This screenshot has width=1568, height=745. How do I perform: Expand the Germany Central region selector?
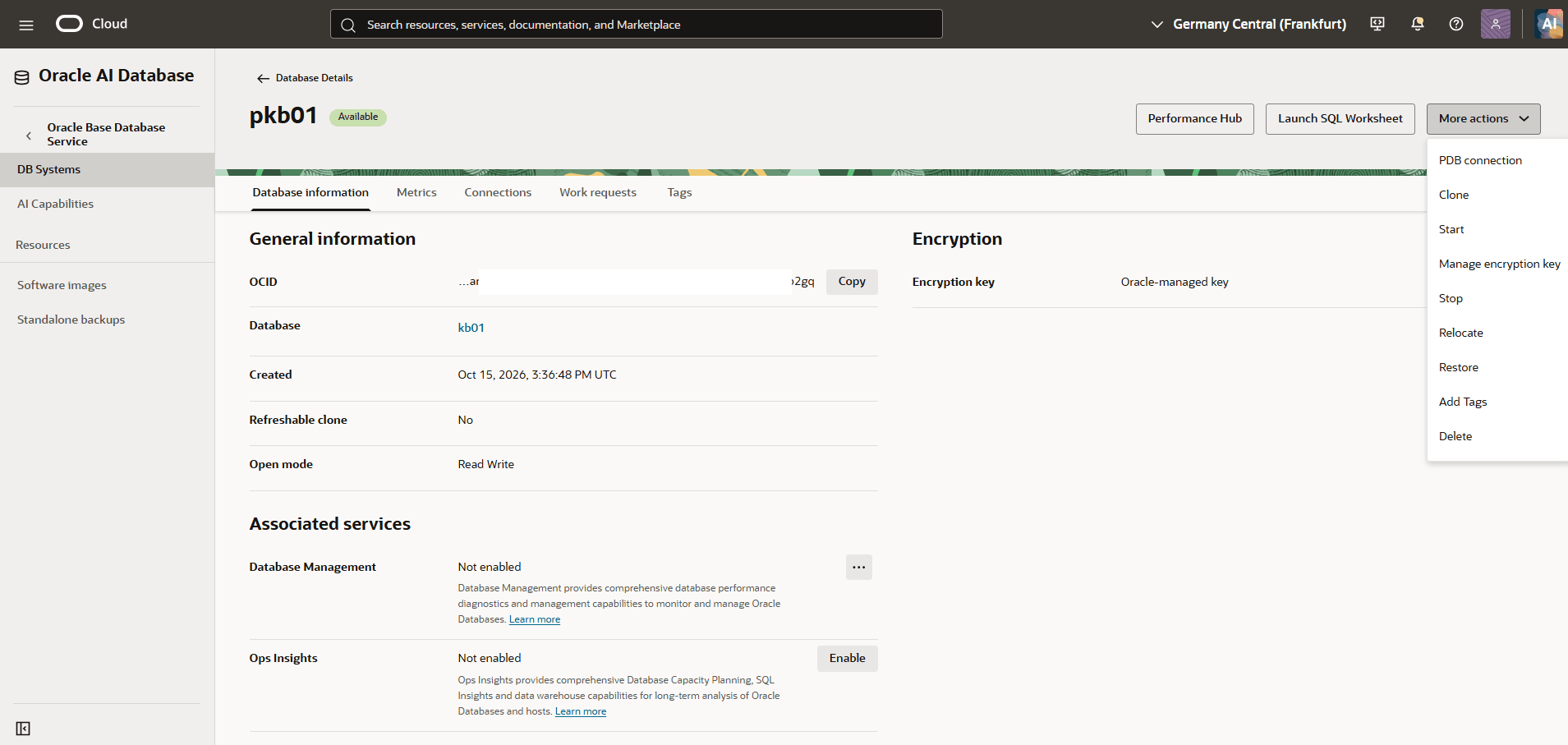(1248, 24)
